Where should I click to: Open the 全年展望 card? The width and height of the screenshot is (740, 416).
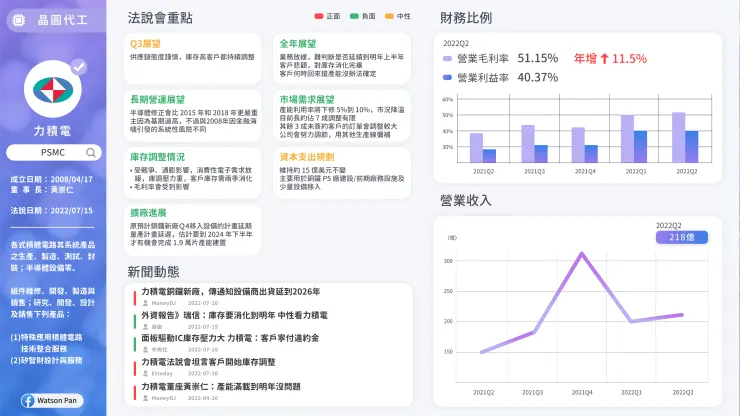pyautogui.click(x=342, y=59)
